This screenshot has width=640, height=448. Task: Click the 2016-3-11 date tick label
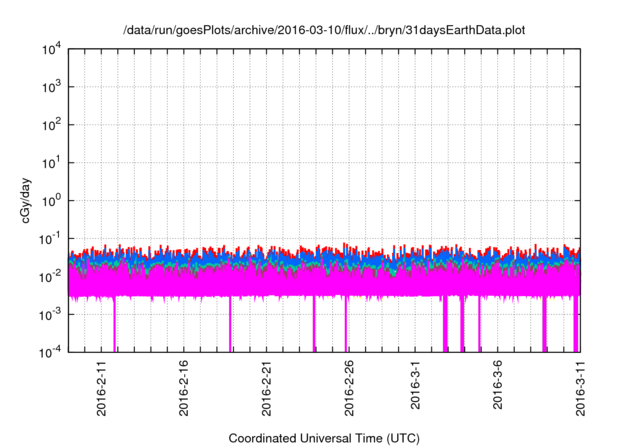pos(580,388)
